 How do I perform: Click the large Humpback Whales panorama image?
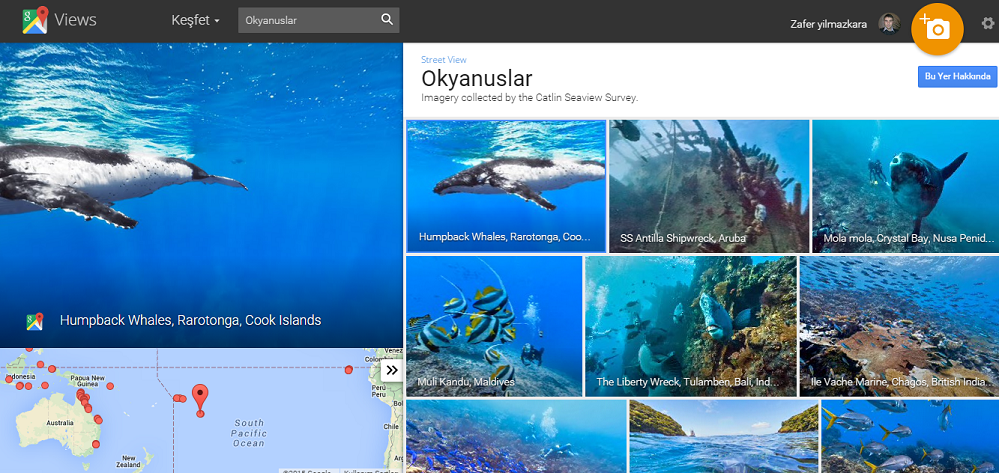[200, 180]
